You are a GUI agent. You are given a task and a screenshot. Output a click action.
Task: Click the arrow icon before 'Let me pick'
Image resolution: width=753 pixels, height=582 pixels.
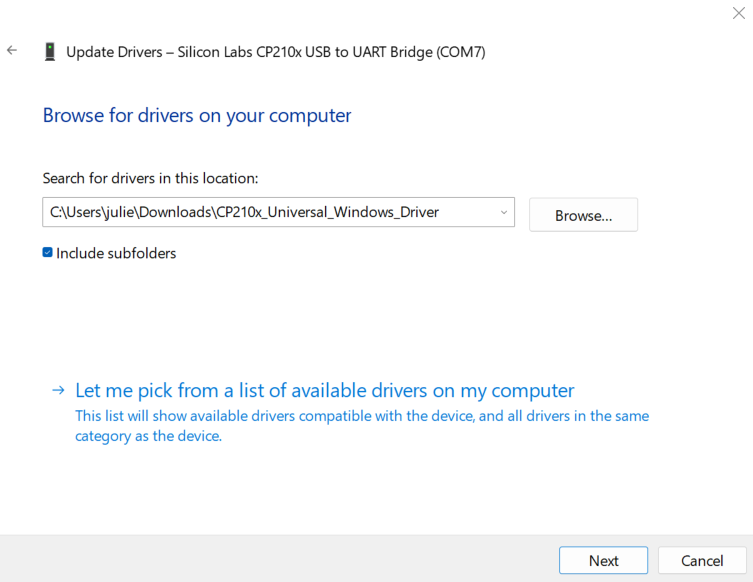[x=59, y=390]
